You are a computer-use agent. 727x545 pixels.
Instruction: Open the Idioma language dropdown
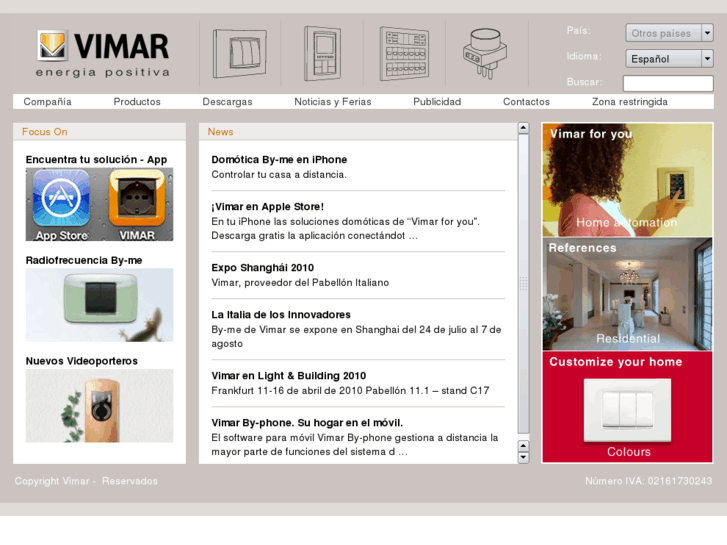click(x=669, y=59)
